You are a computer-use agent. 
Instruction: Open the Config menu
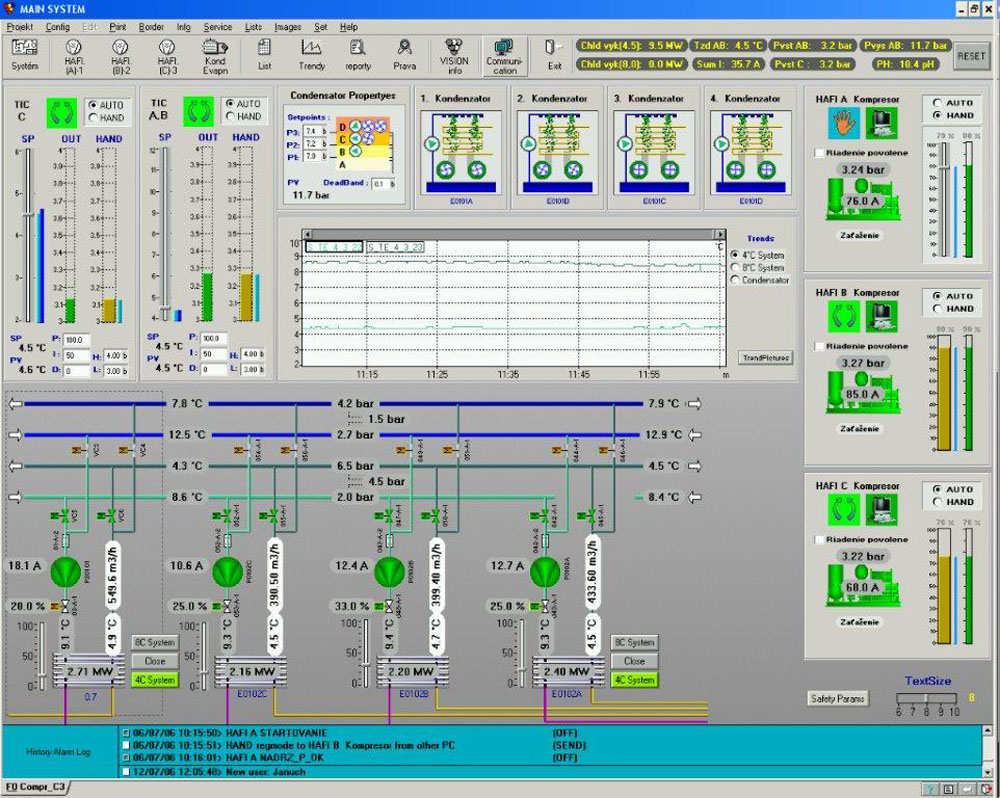tap(58, 27)
